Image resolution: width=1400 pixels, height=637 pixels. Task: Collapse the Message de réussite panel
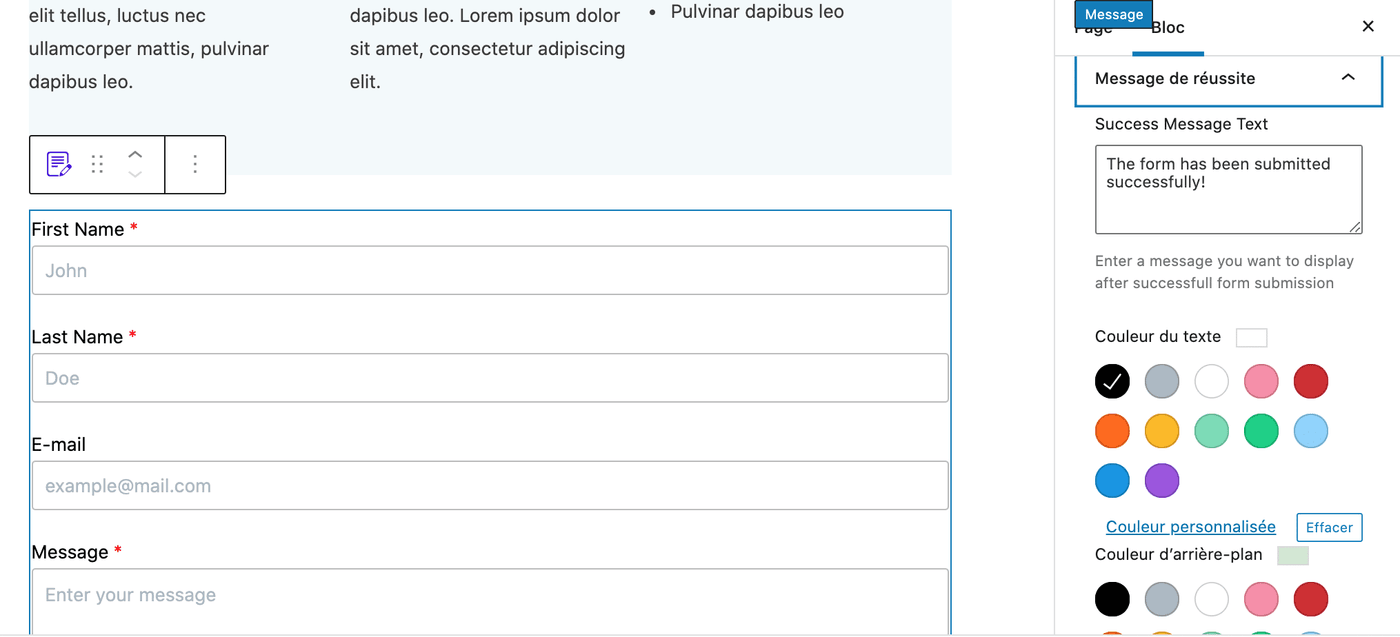pos(1348,77)
